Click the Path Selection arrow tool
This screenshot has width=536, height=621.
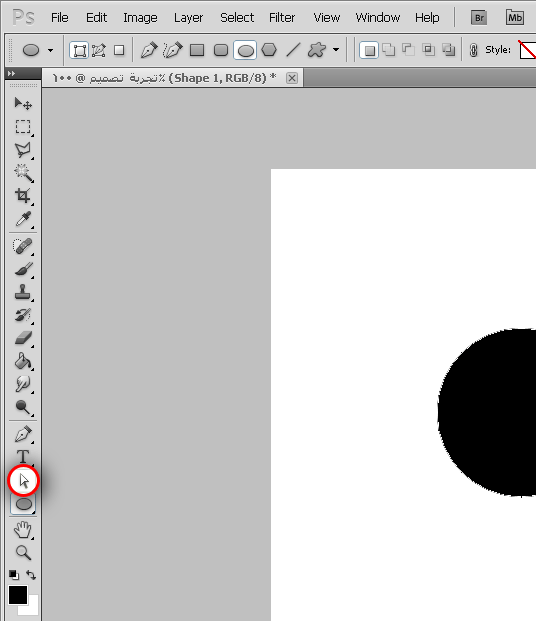pos(24,481)
